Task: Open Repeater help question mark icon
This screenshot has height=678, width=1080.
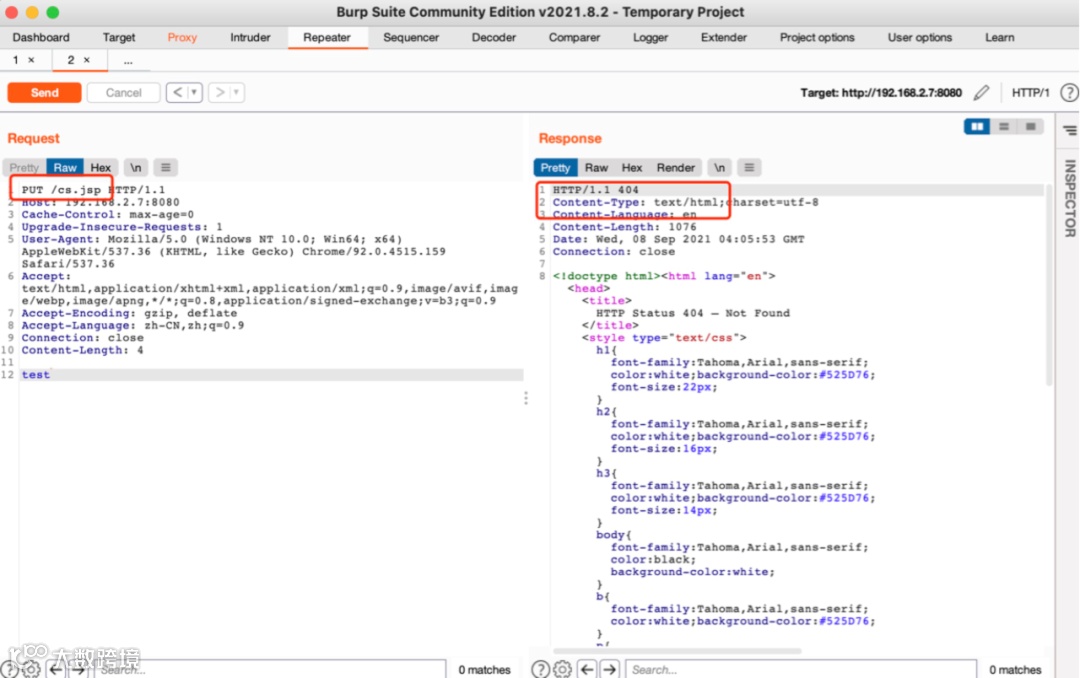Action: pyautogui.click(x=1069, y=92)
